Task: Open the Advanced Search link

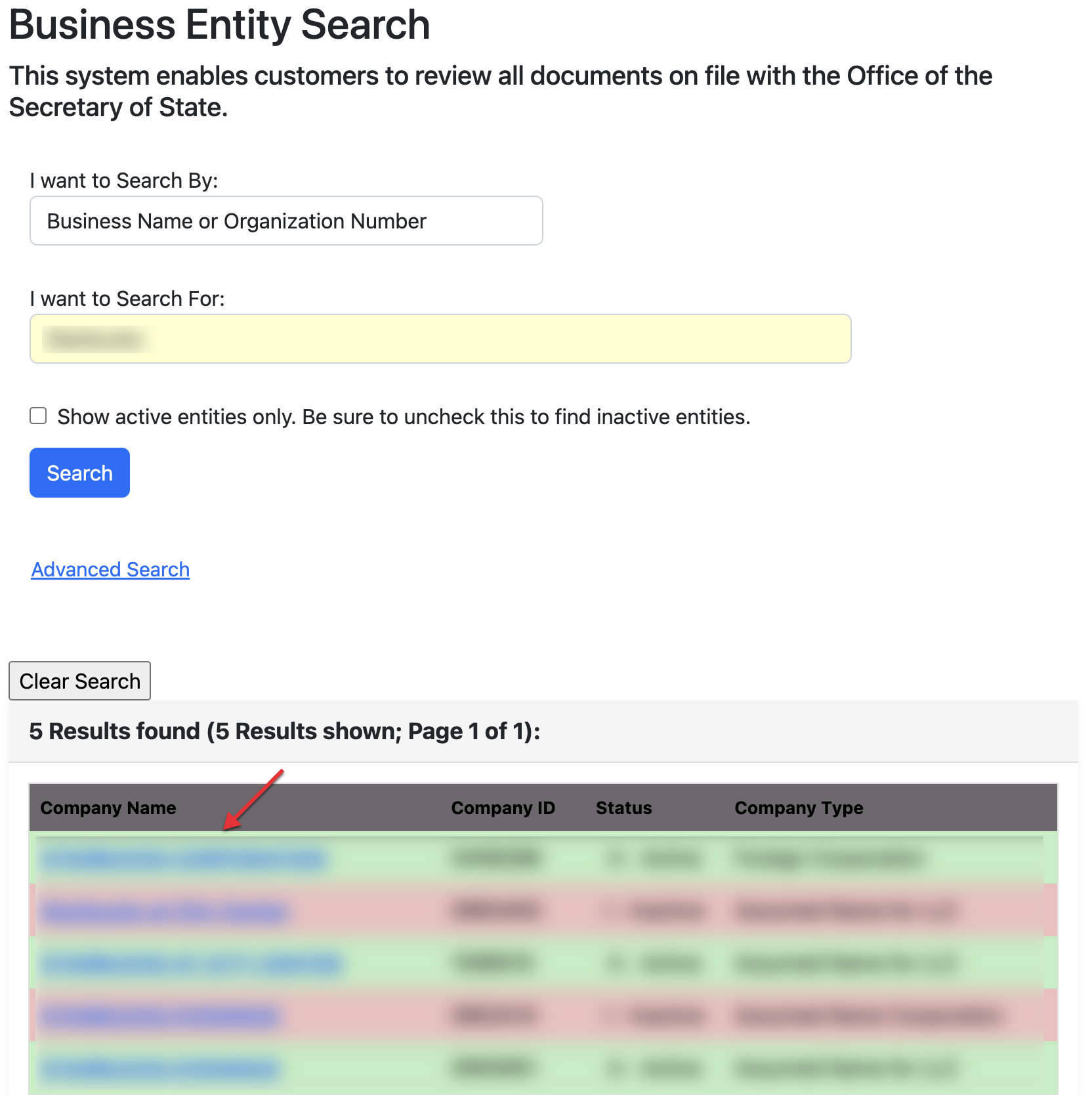Action: coord(110,570)
